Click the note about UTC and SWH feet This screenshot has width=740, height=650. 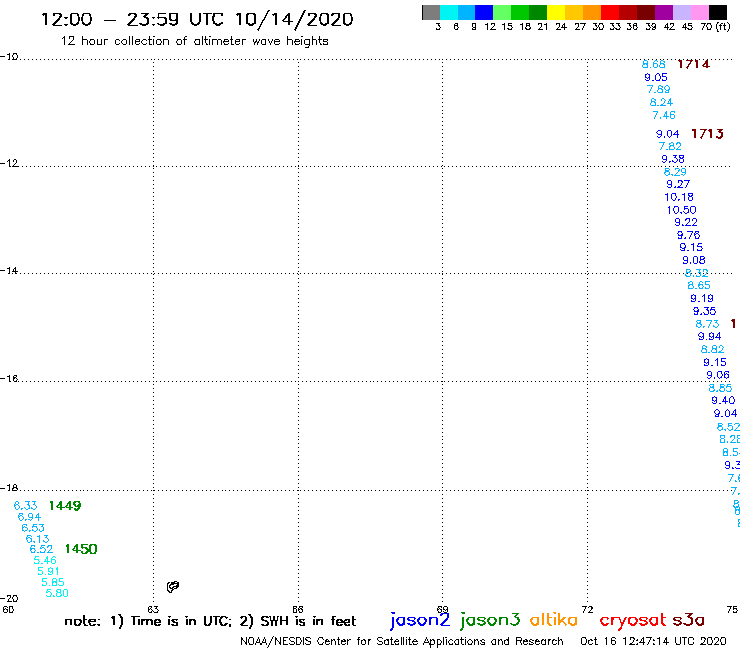pos(210,621)
